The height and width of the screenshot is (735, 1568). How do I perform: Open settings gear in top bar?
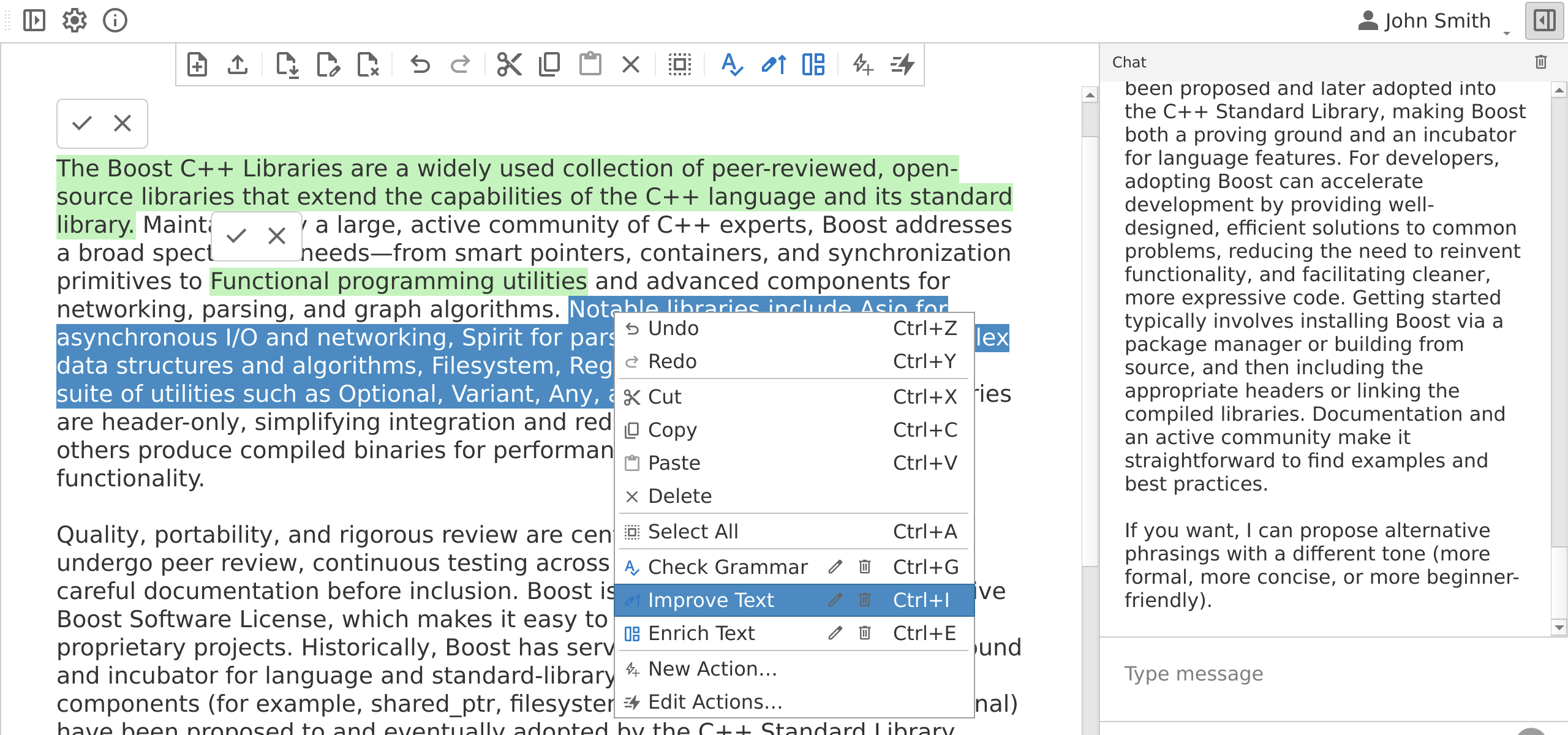(75, 21)
